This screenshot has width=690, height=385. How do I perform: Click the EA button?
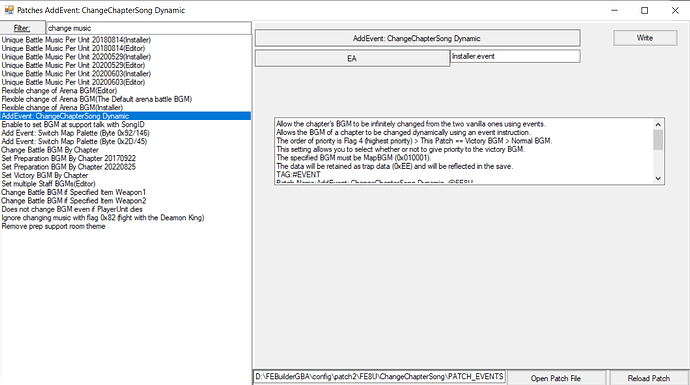coord(352,59)
